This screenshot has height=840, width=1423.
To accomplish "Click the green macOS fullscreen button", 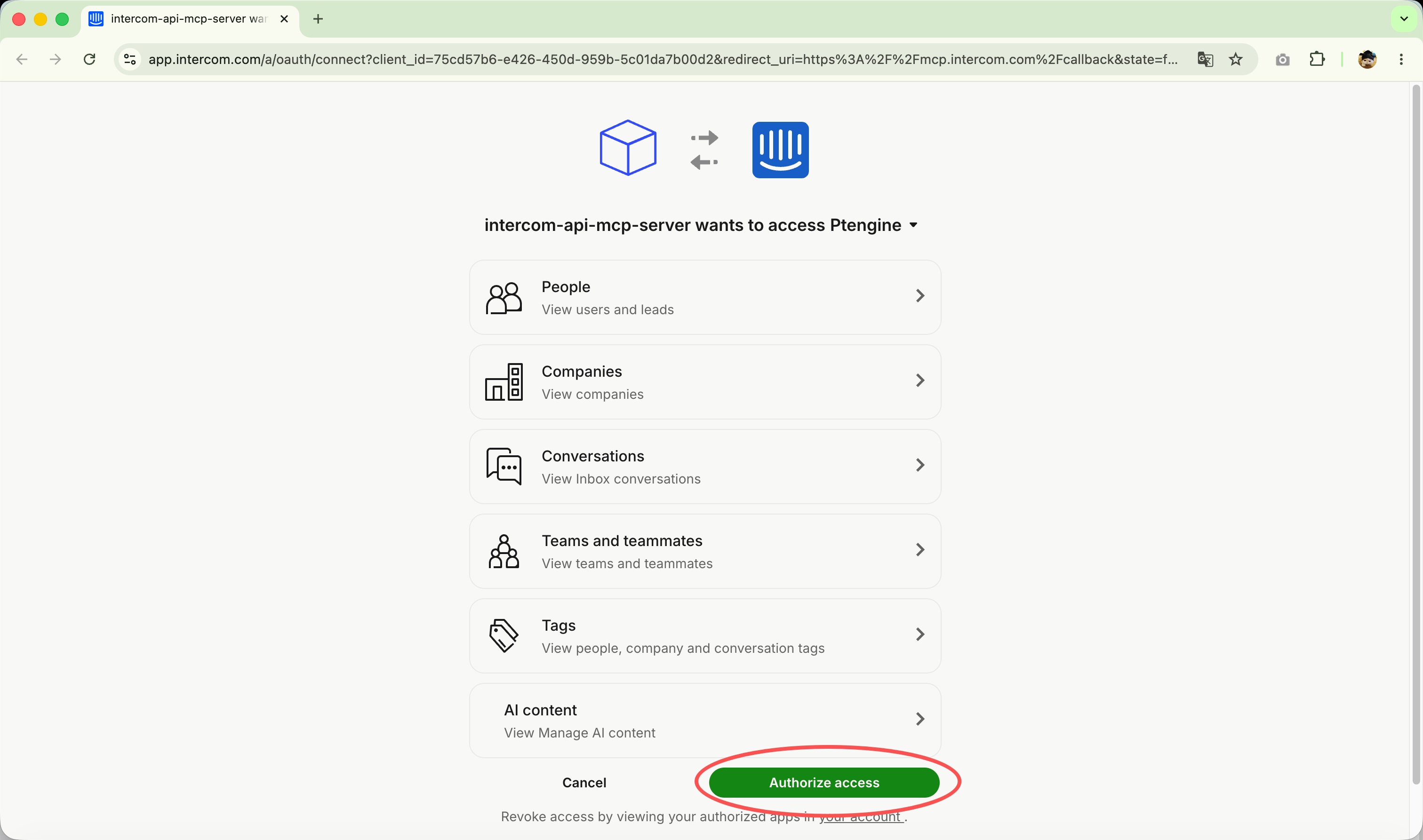I will 62,19.
